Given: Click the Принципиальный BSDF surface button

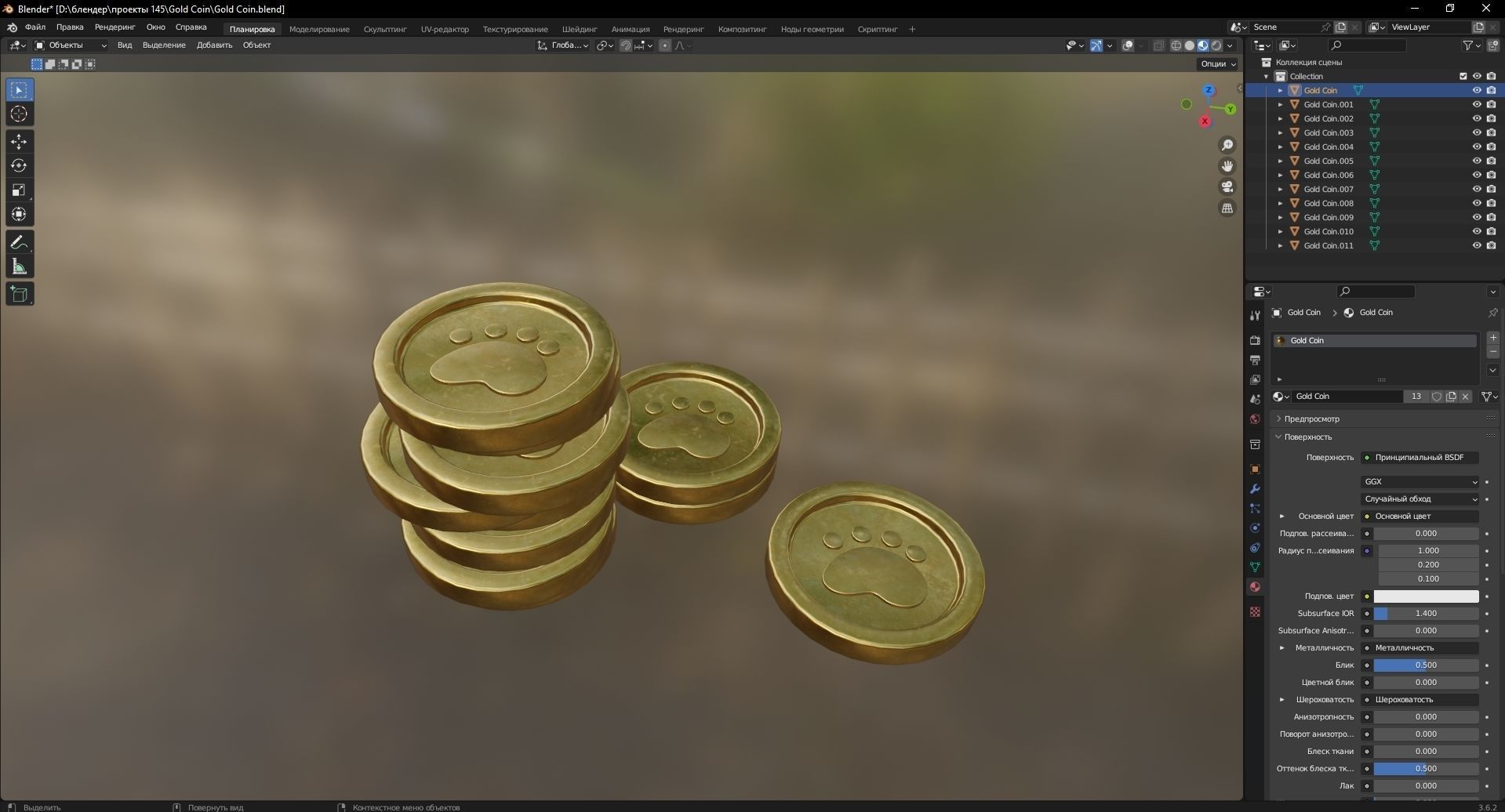Looking at the screenshot, I should [1420, 457].
